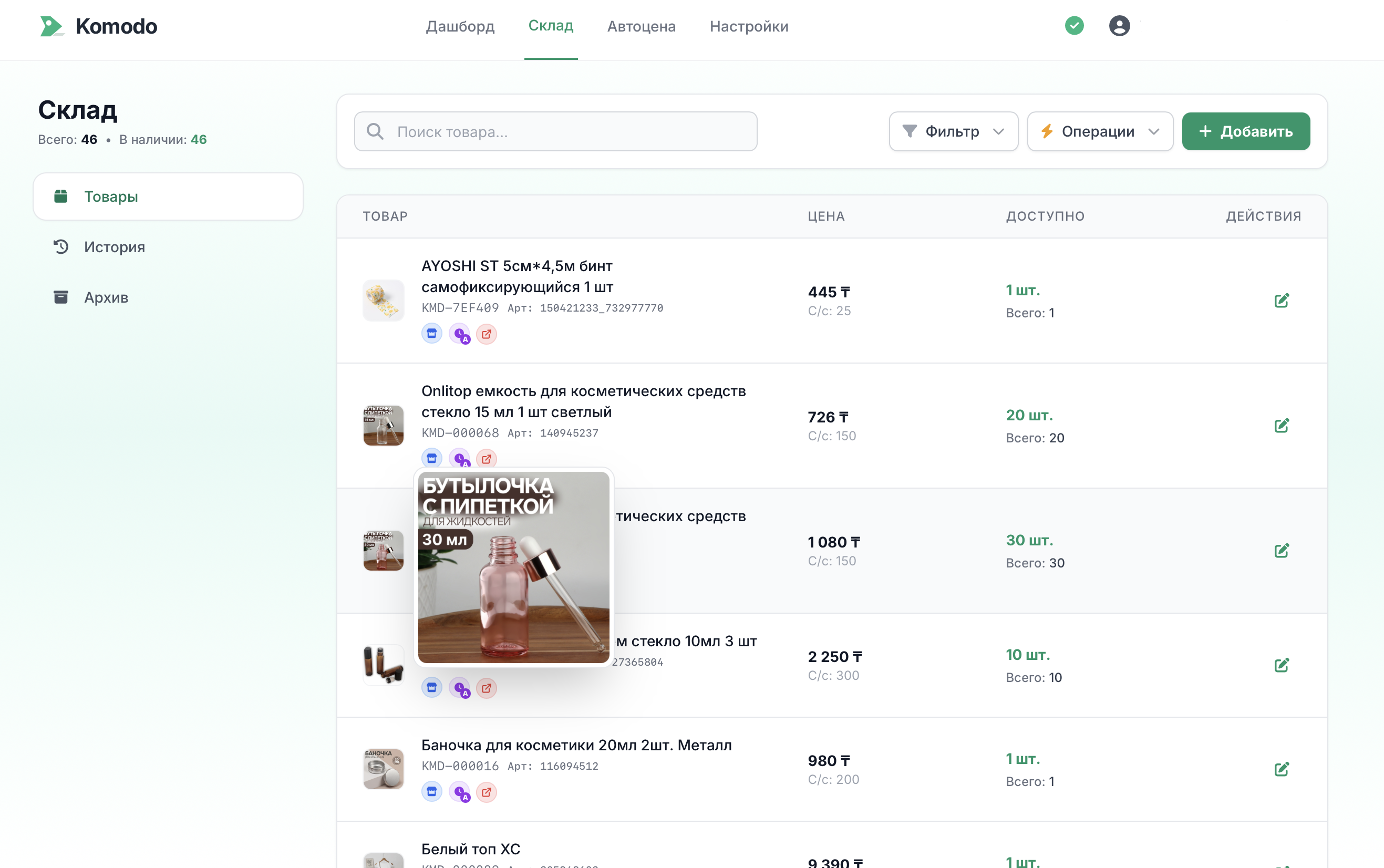This screenshot has height=868, width=1384.
Task: Open Архив in the sidebar
Action: [x=168, y=297]
